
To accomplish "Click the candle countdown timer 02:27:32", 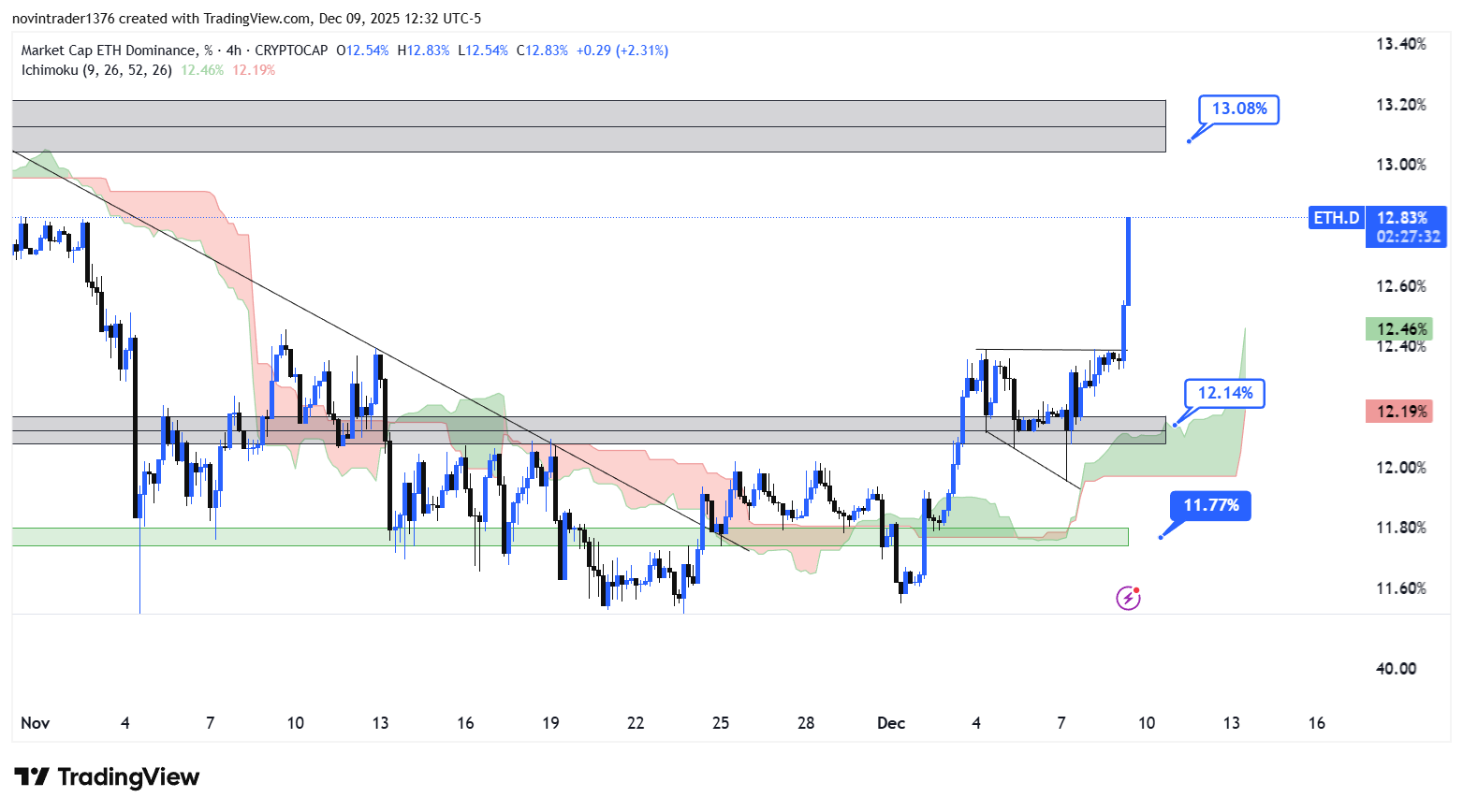I will 1408,237.
